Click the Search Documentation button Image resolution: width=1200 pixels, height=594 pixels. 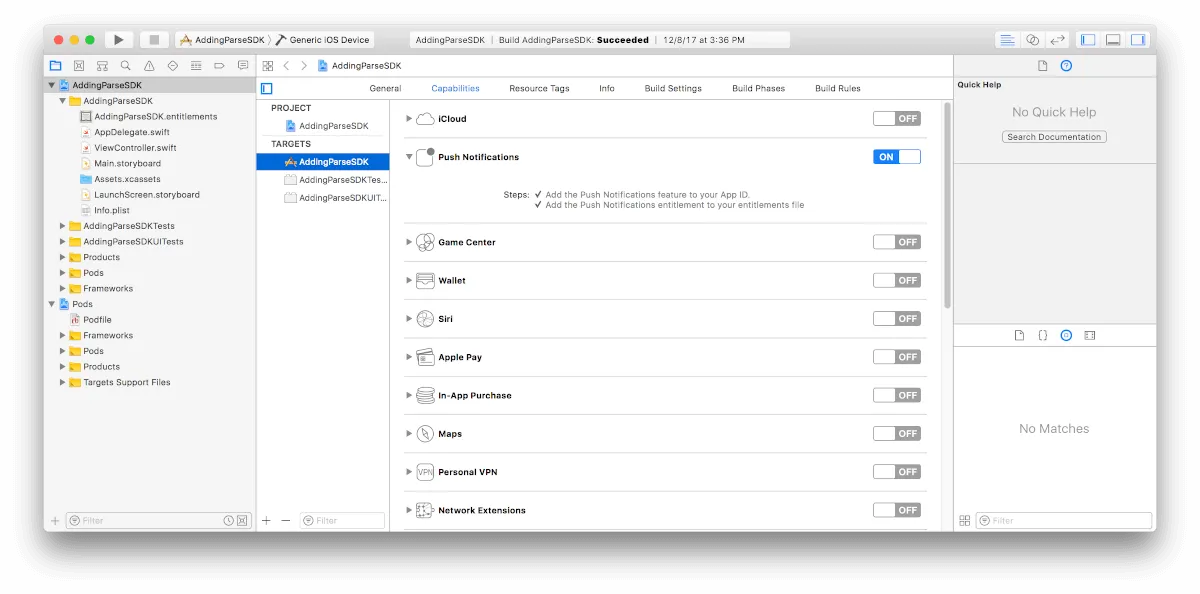pos(1054,137)
